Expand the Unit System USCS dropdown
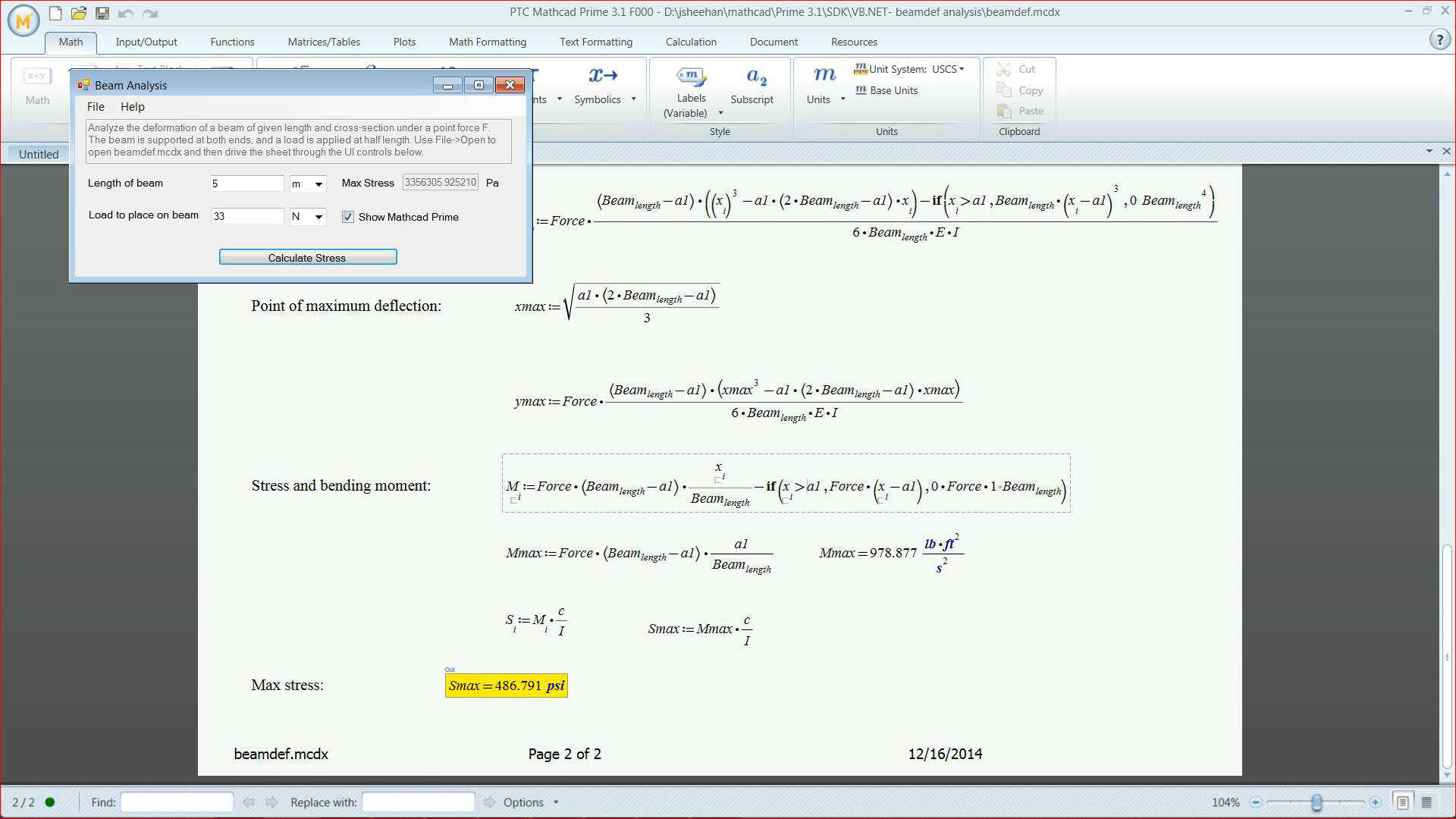The width and height of the screenshot is (1456, 819). click(961, 69)
